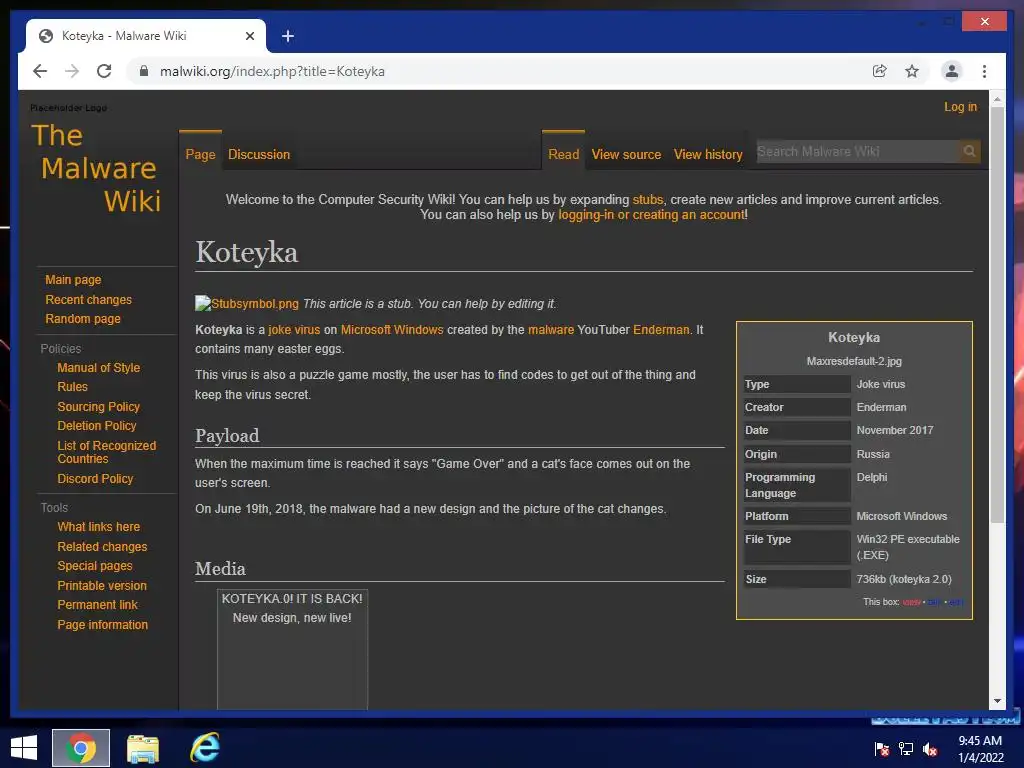Screen dimensions: 1024x768
Task: View site info via padlock icon
Action: point(144,71)
